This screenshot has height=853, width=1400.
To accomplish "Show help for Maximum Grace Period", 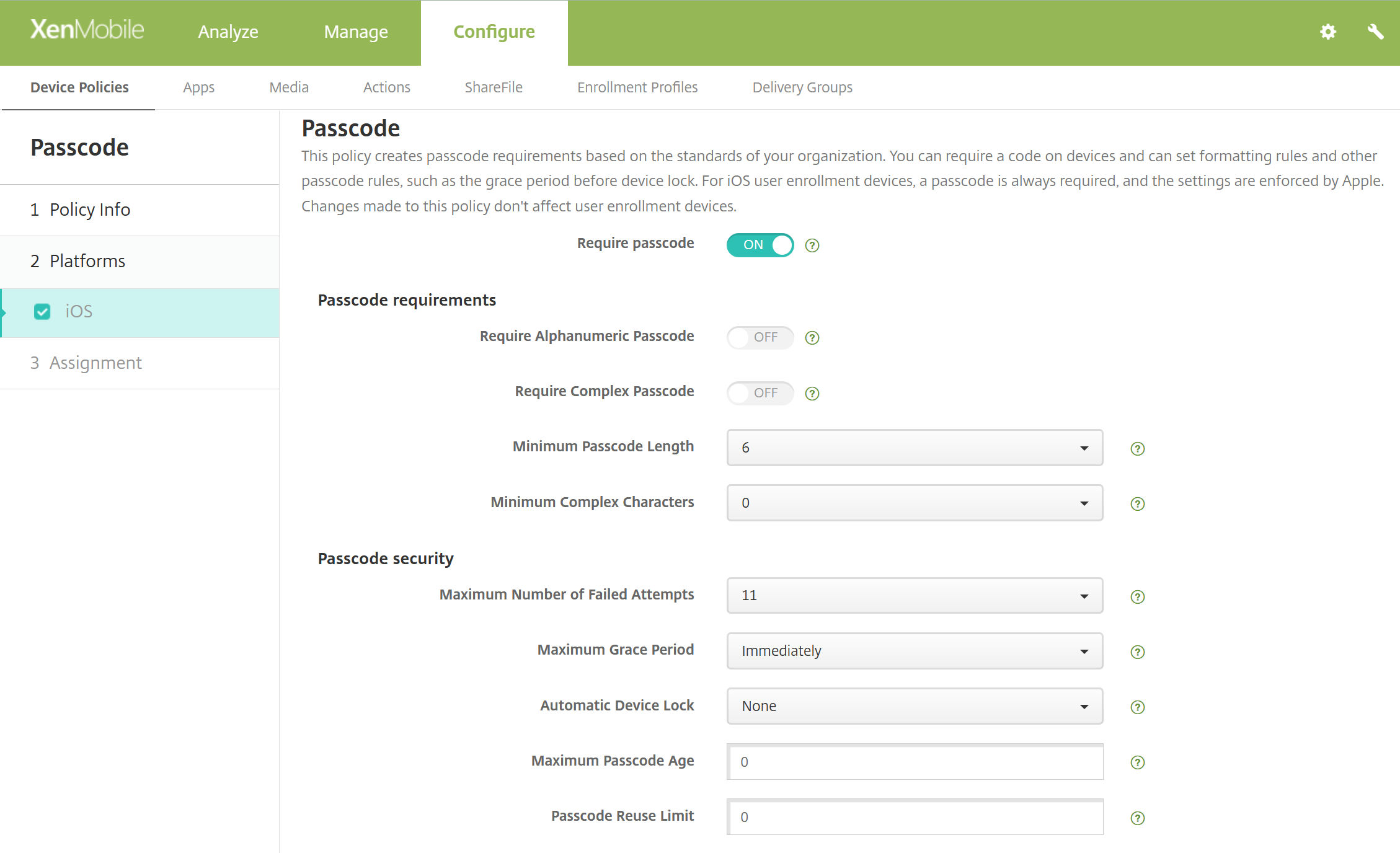I will (x=1137, y=652).
